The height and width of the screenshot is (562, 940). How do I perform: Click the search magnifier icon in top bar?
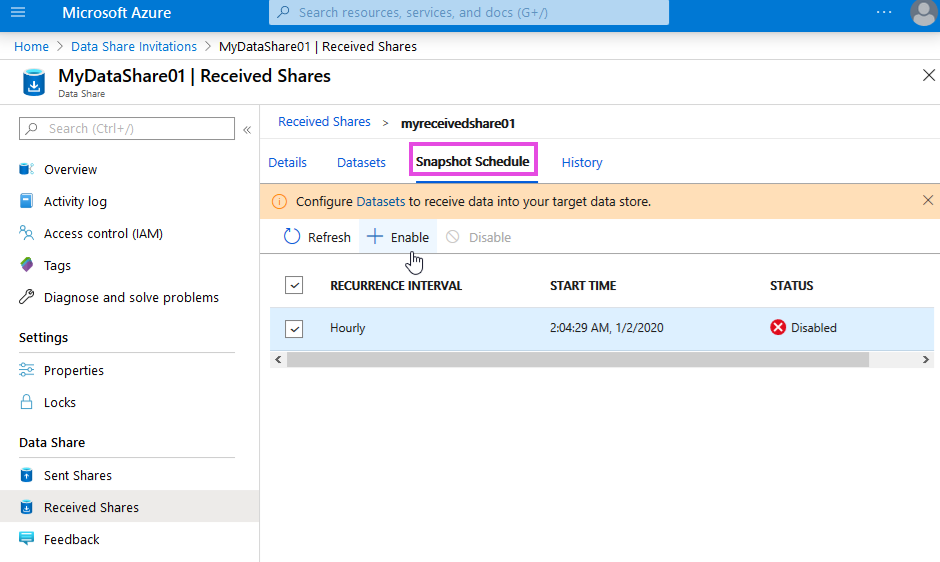(284, 12)
